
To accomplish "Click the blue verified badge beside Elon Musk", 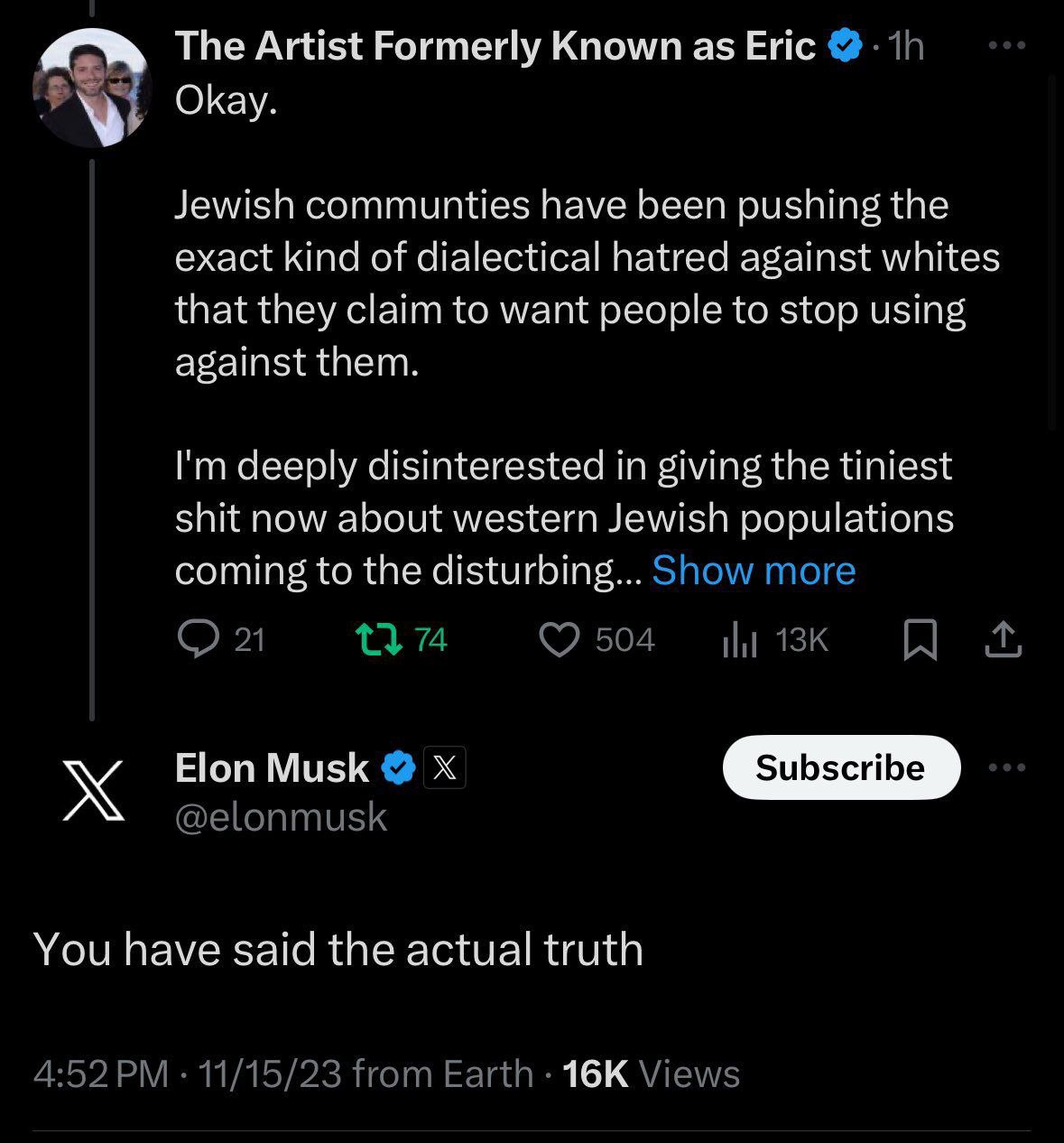I will point(398,768).
